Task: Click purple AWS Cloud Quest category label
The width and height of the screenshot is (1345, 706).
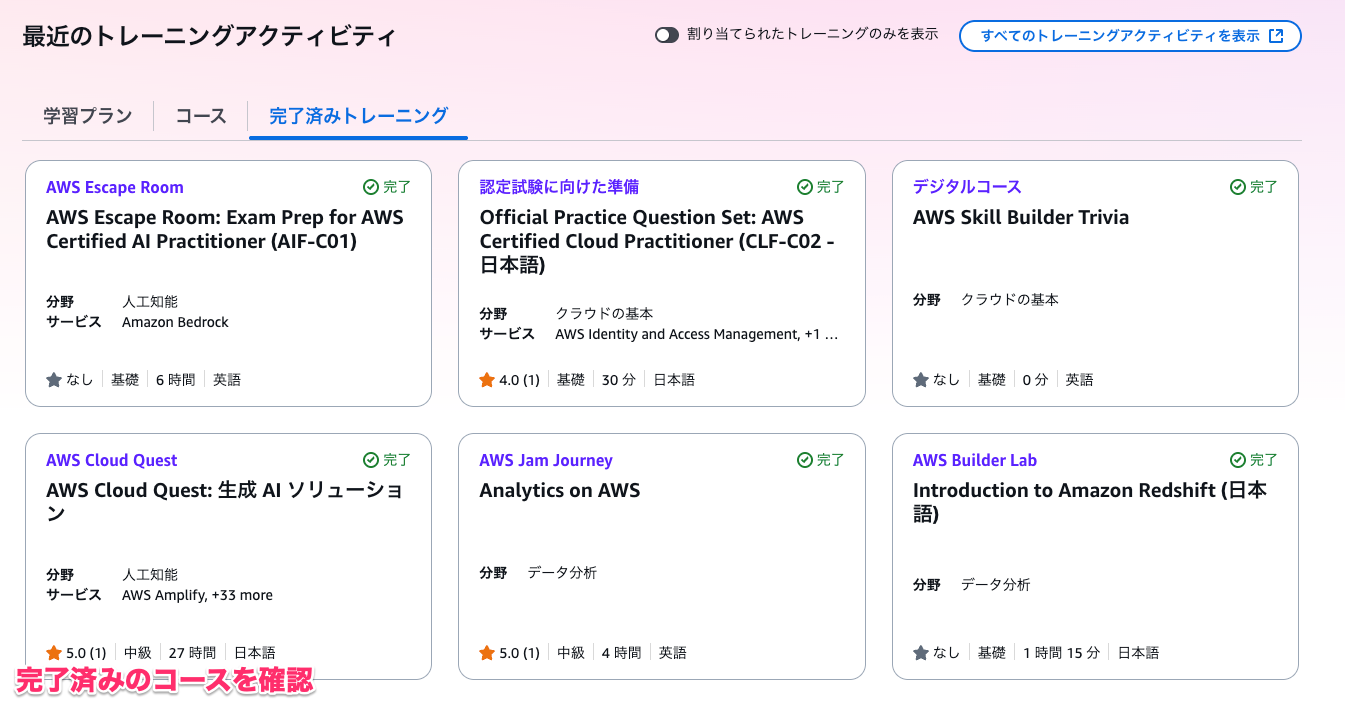Action: 112,460
